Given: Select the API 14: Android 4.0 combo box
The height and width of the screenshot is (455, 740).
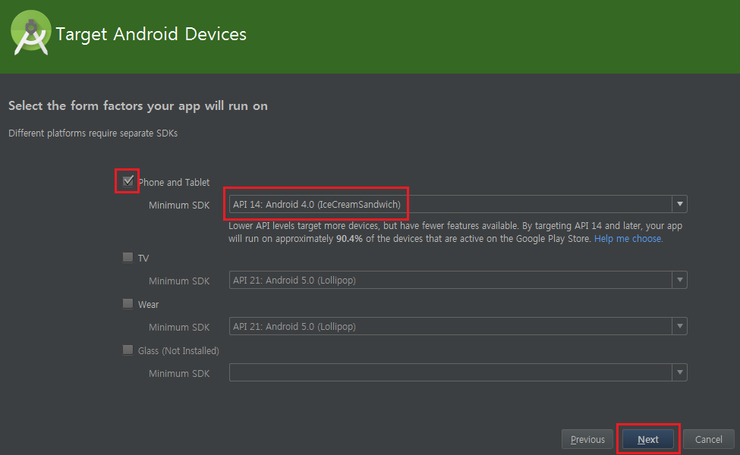Looking at the screenshot, I should 458,204.
